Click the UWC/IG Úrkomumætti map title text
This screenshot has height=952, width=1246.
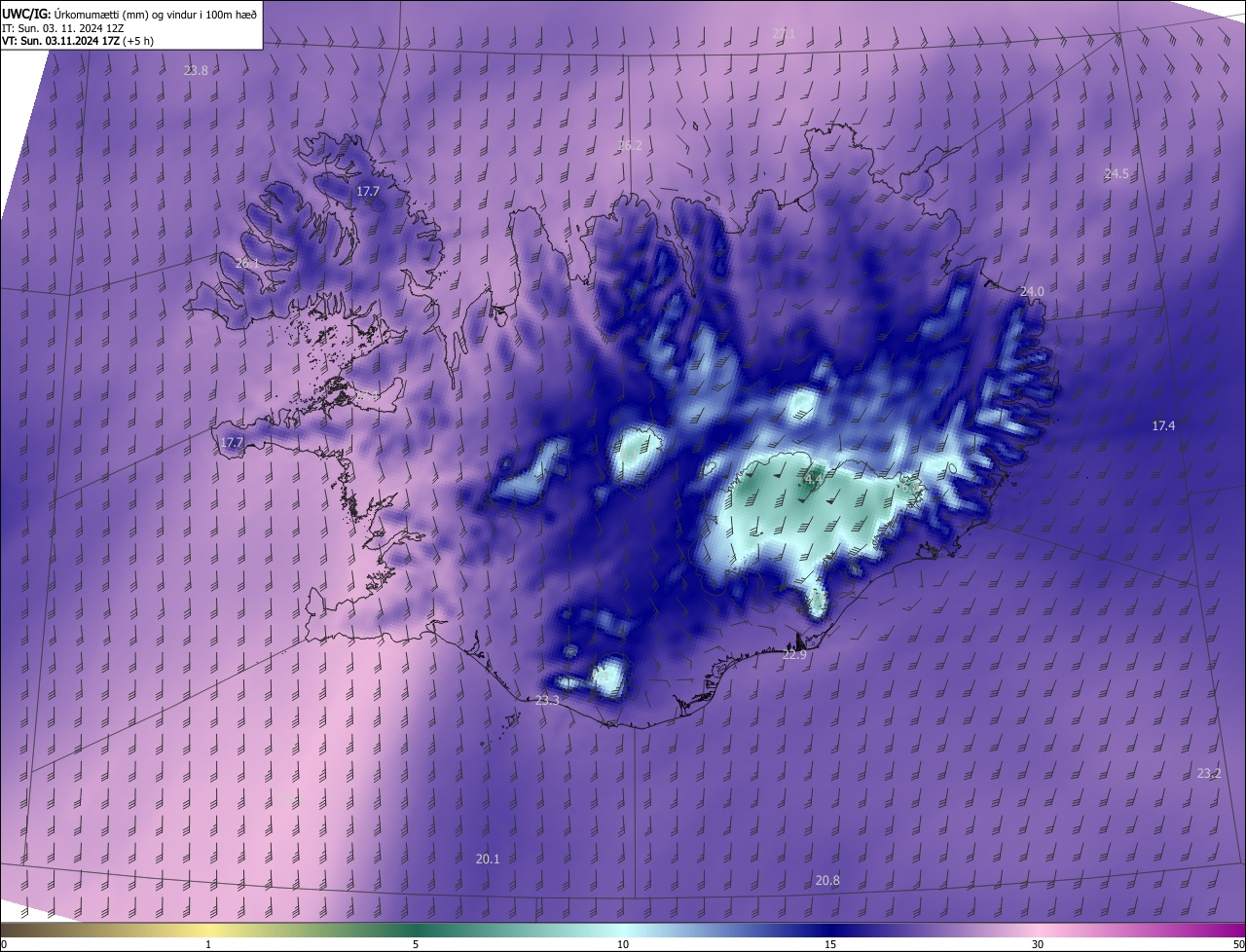tap(129, 14)
